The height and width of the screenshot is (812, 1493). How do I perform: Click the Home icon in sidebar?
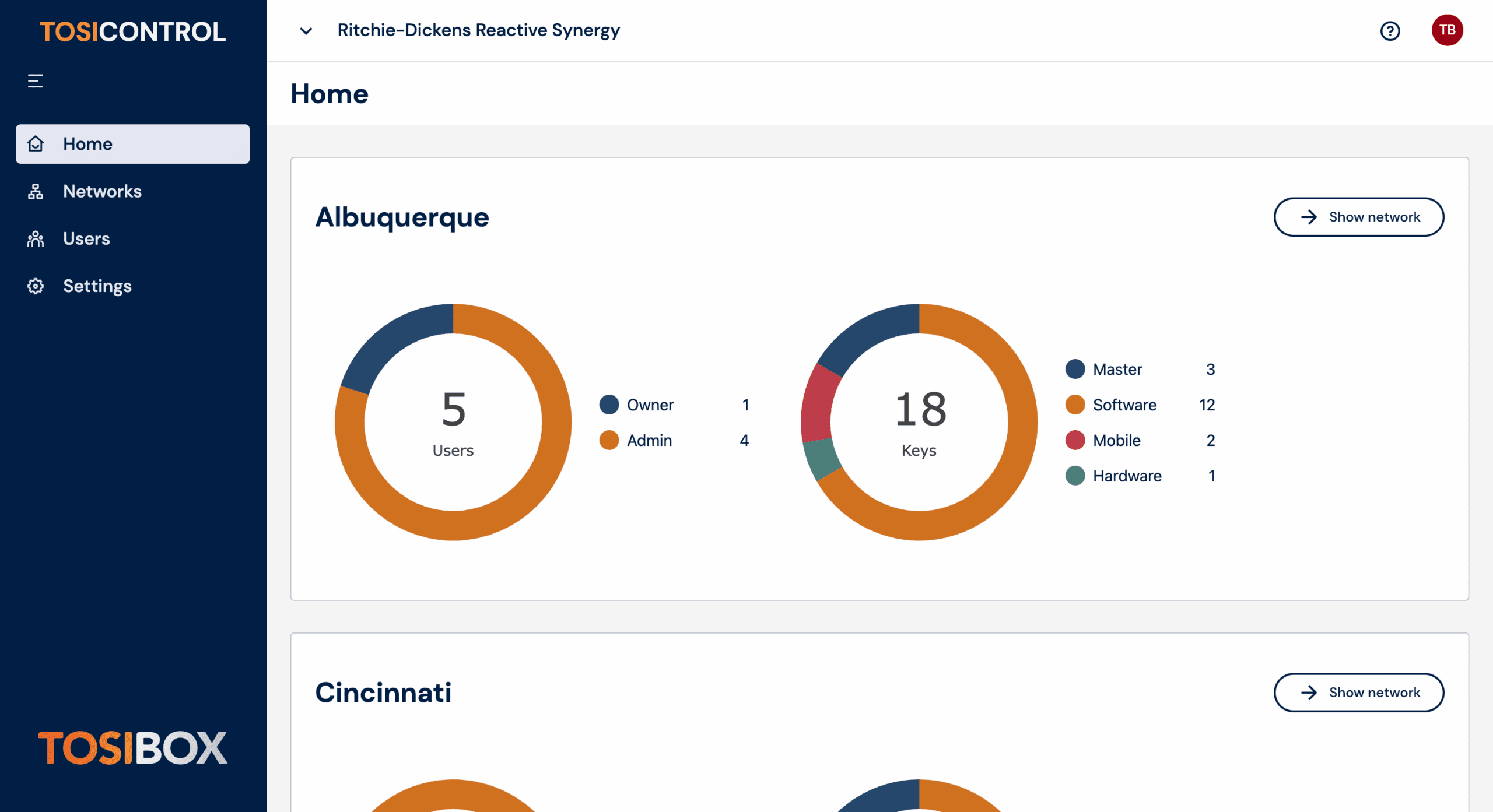click(x=36, y=143)
